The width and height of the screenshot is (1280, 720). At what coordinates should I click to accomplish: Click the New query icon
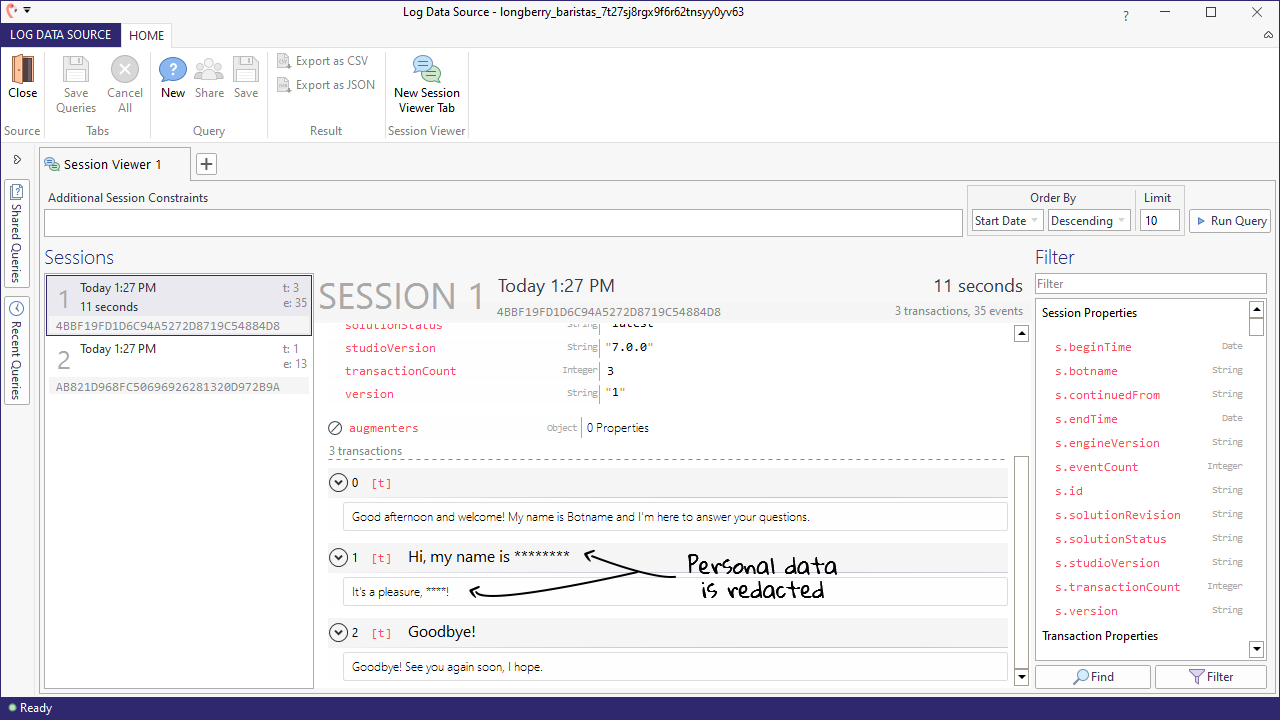[x=173, y=70]
